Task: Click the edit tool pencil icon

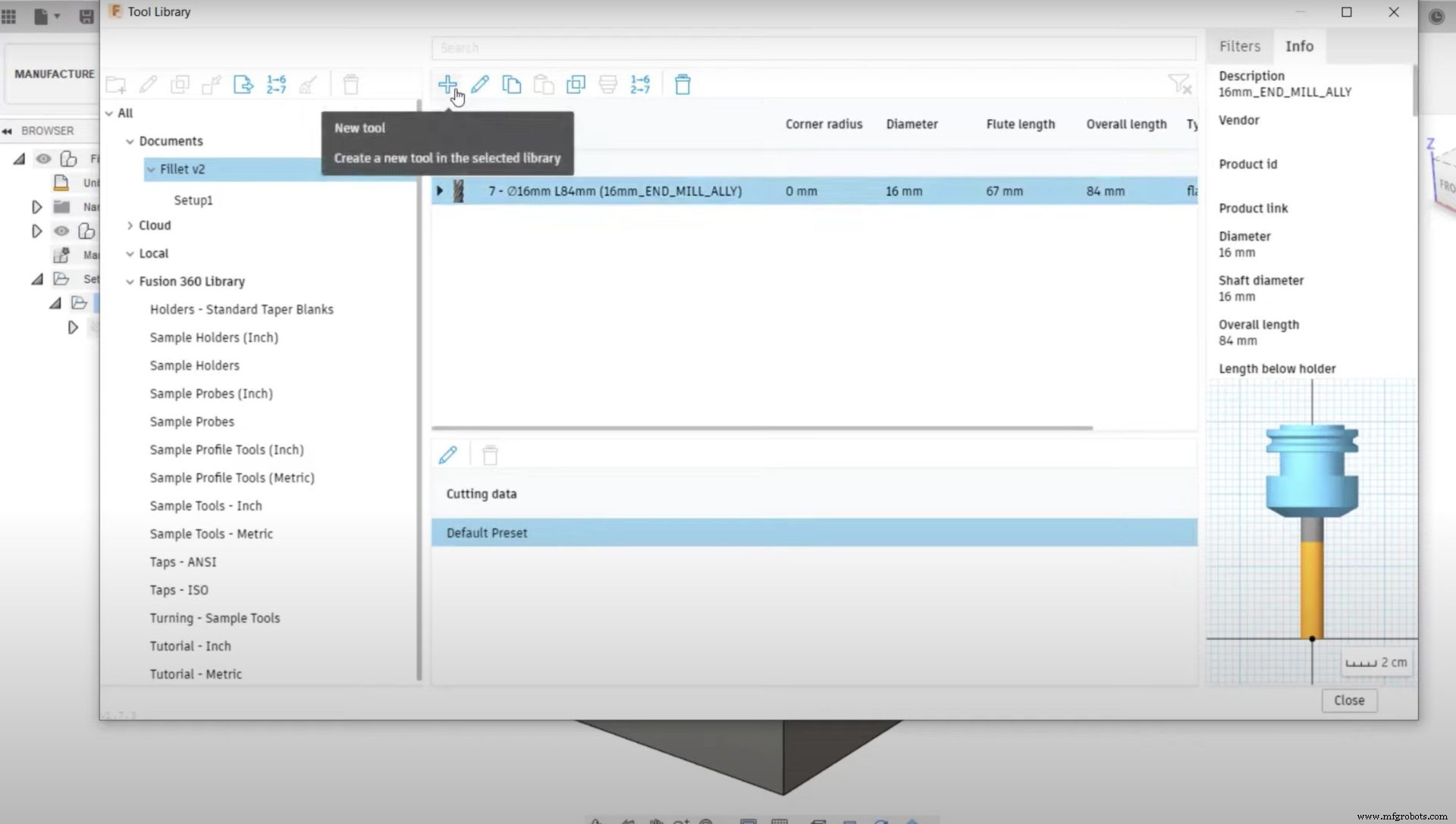Action: coord(479,84)
